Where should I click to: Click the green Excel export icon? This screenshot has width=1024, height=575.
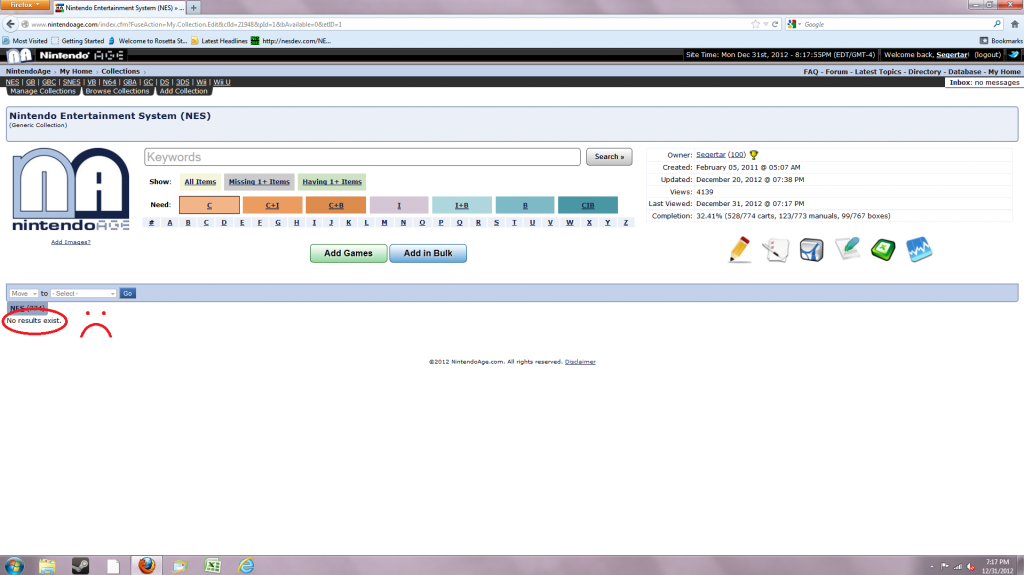tap(882, 249)
